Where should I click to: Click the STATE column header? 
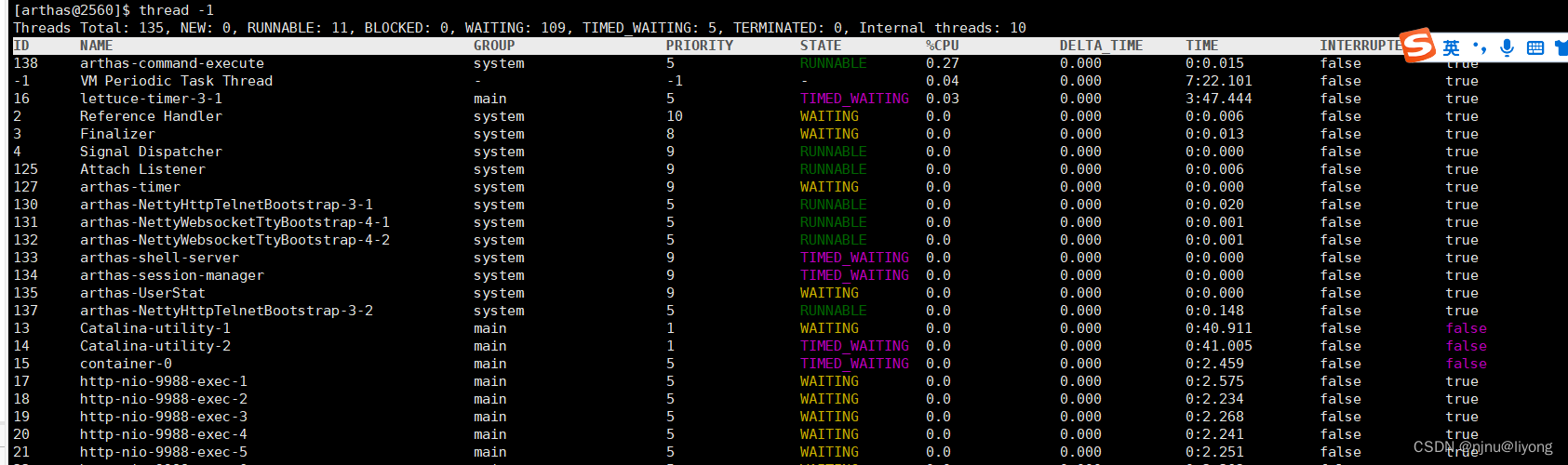click(x=821, y=46)
